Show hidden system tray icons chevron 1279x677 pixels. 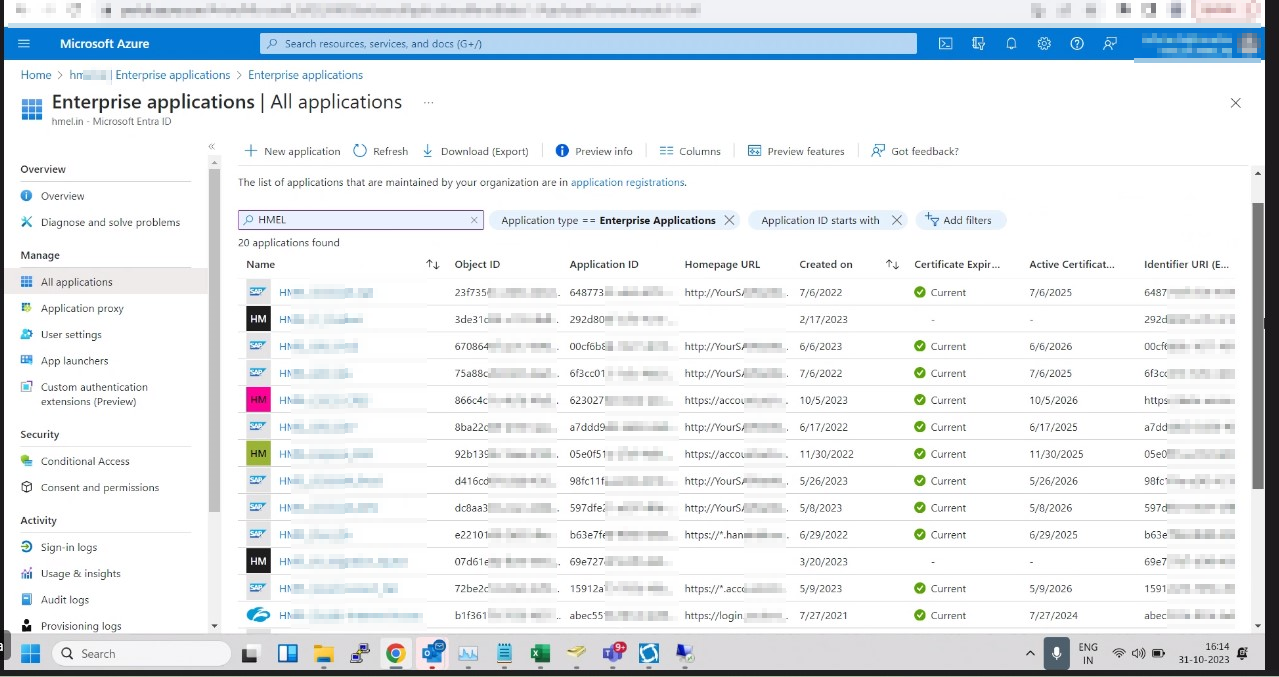click(x=1030, y=653)
